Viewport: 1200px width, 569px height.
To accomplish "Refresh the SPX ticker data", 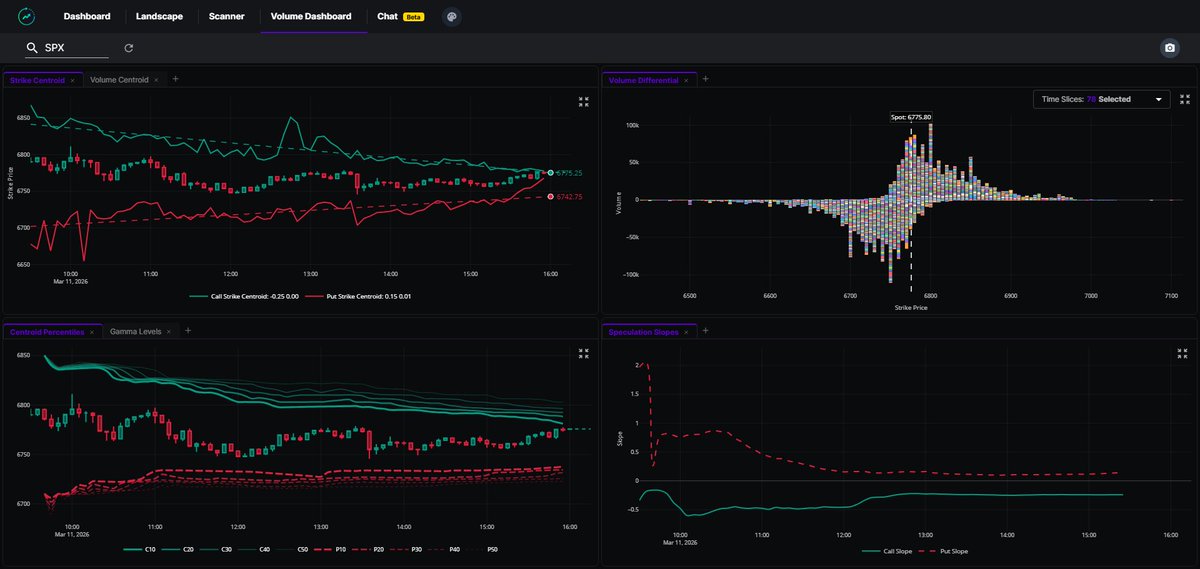I will click(128, 48).
